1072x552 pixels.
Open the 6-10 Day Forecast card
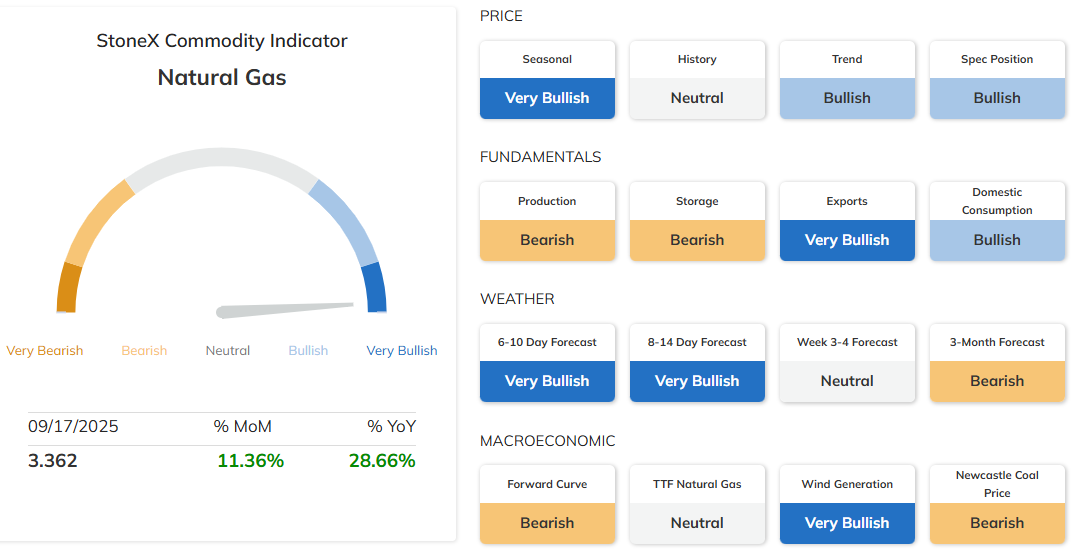(547, 363)
